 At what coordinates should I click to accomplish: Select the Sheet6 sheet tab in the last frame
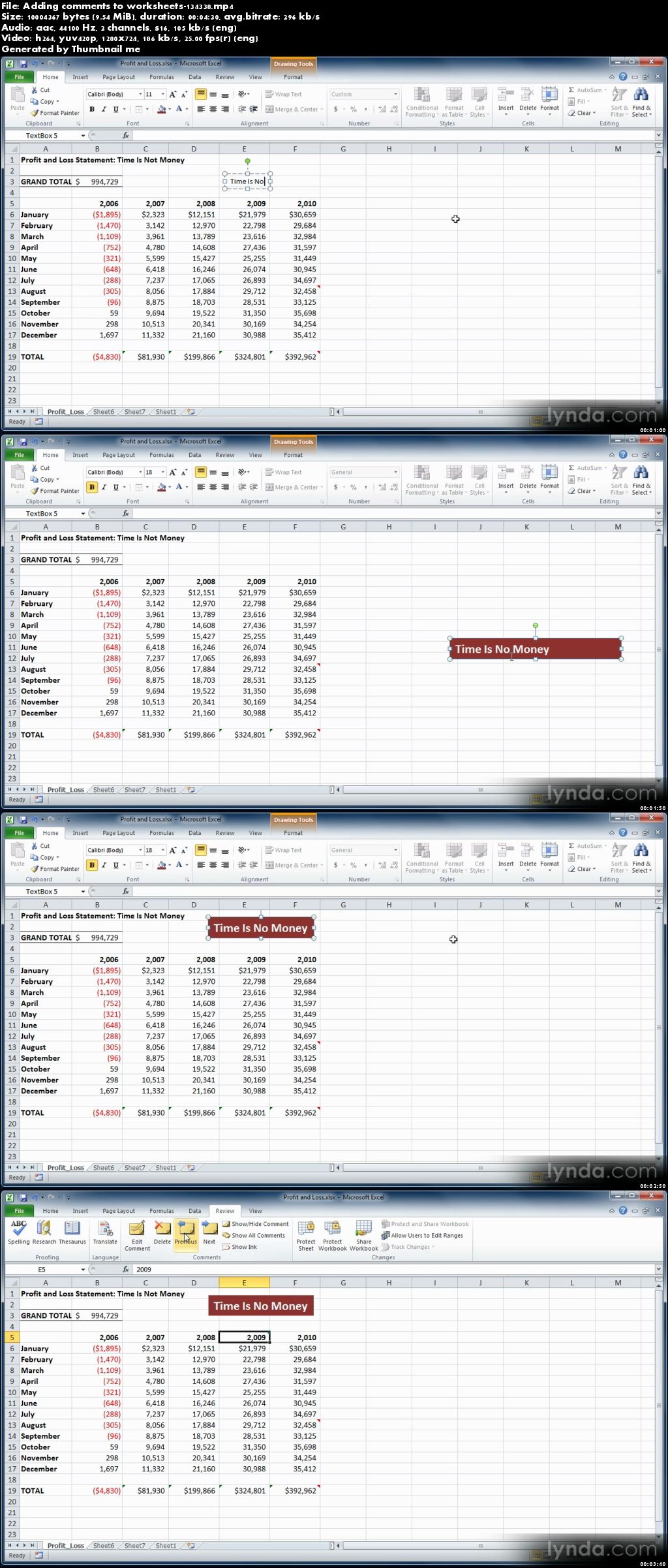coord(104,1546)
